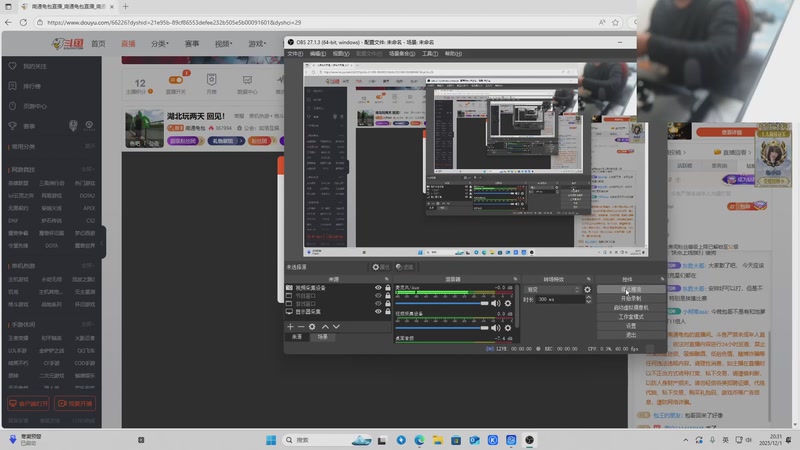The image size is (800, 450).
Task: Expand the 游戏 navigation dropdown on Douyu
Action: (257, 44)
